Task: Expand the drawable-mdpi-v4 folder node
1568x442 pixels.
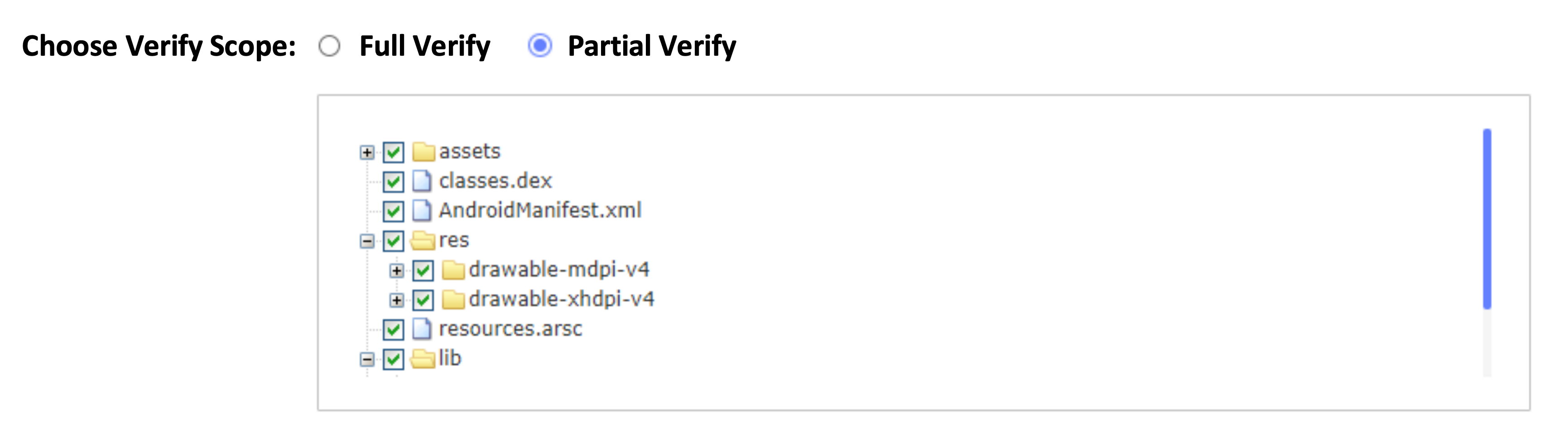Action: pyautogui.click(x=396, y=270)
